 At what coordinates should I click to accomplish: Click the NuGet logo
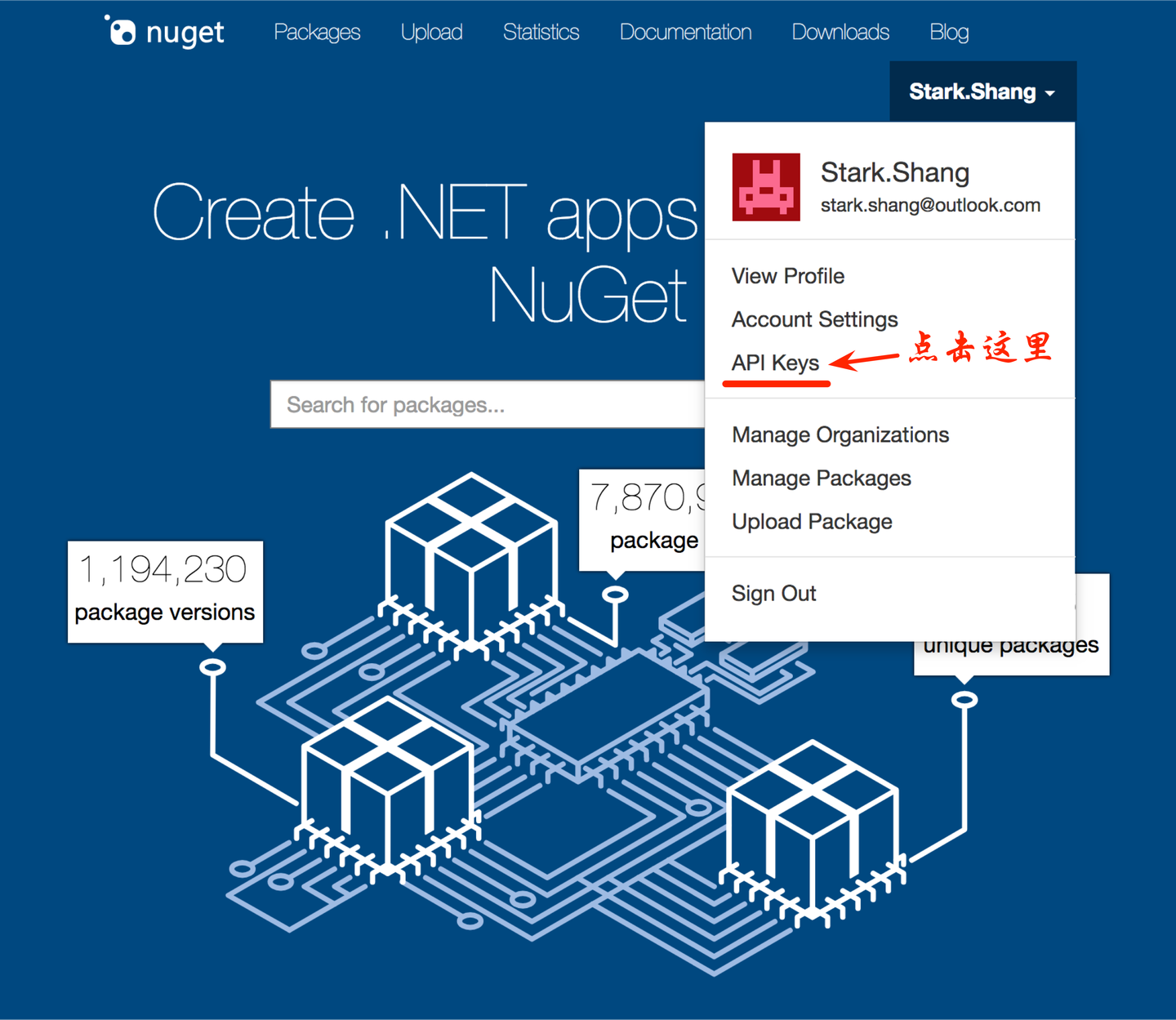tap(163, 31)
